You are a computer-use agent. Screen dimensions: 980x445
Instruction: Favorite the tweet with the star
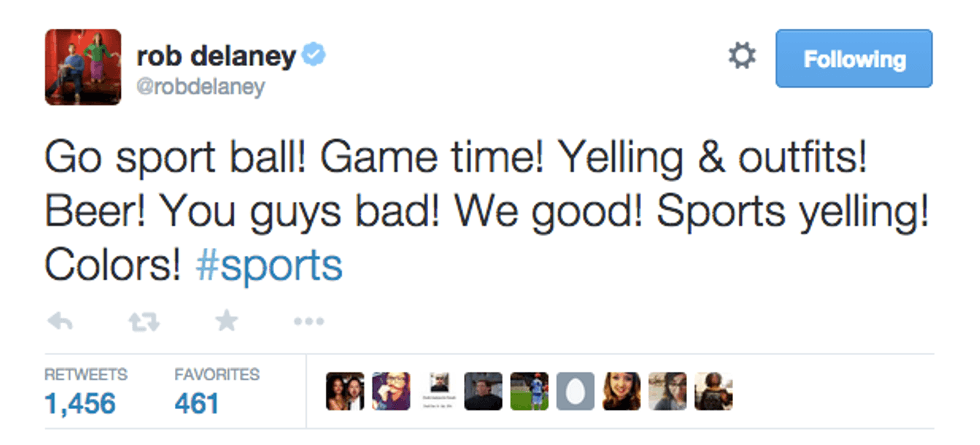(227, 321)
